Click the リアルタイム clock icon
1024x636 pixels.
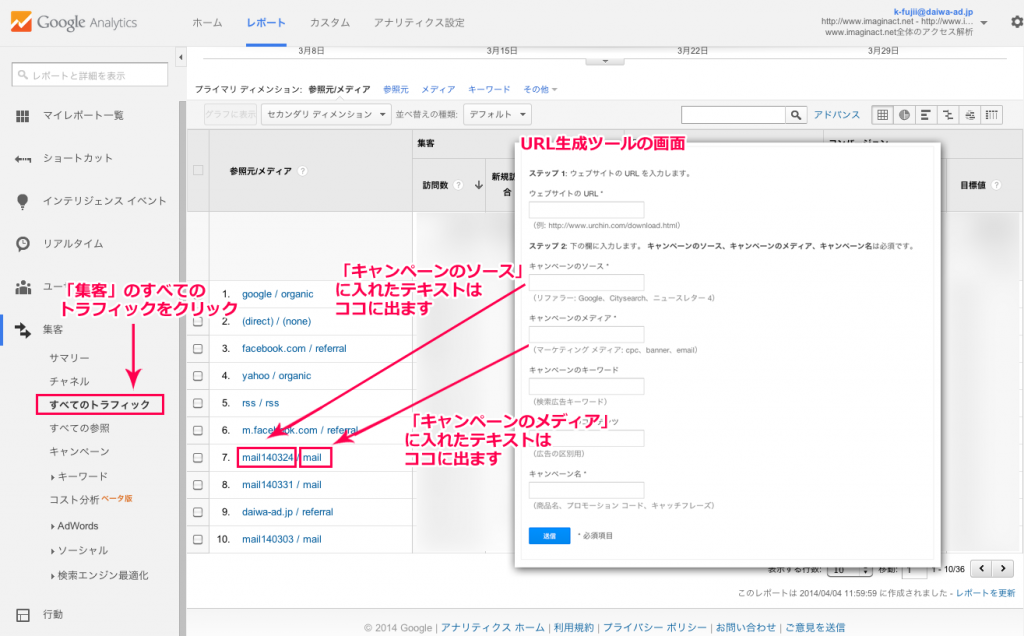tap(23, 244)
